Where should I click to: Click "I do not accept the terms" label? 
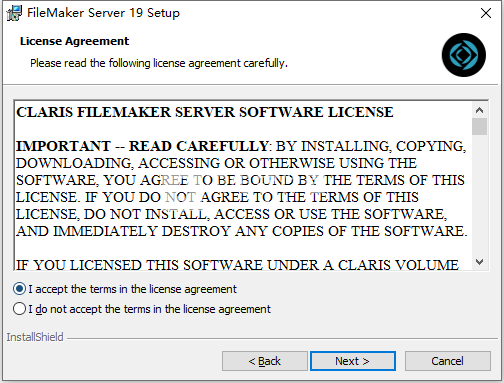(x=149, y=309)
